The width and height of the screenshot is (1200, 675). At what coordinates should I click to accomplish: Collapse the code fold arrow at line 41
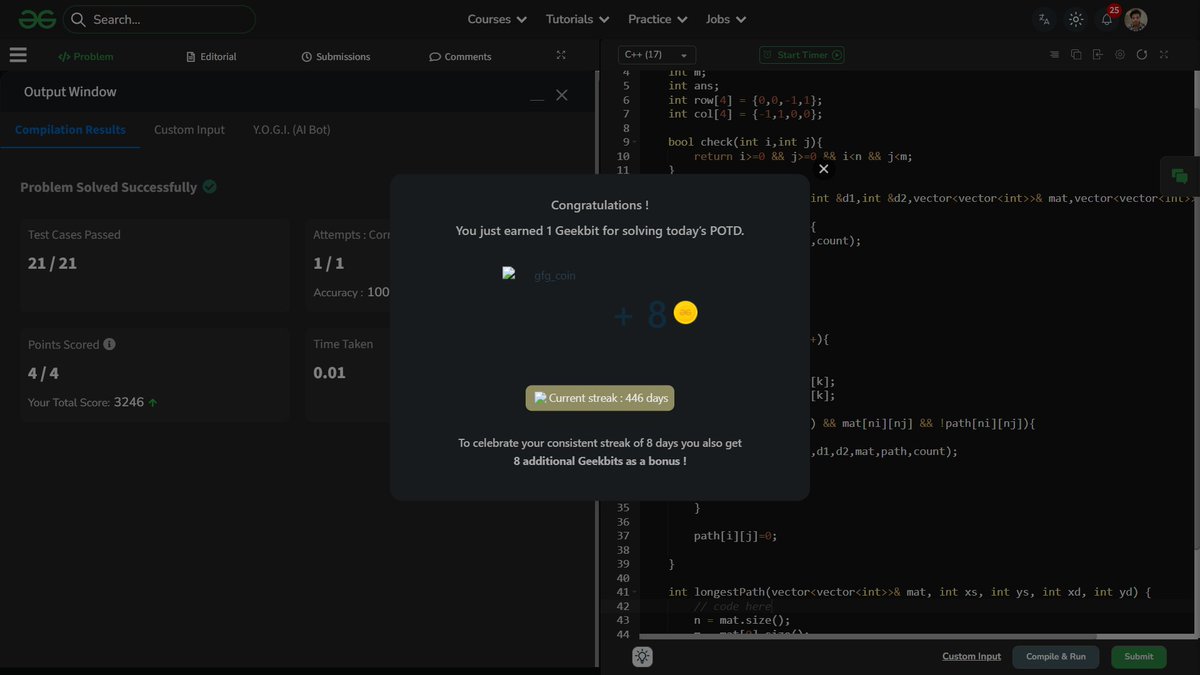tap(636, 592)
